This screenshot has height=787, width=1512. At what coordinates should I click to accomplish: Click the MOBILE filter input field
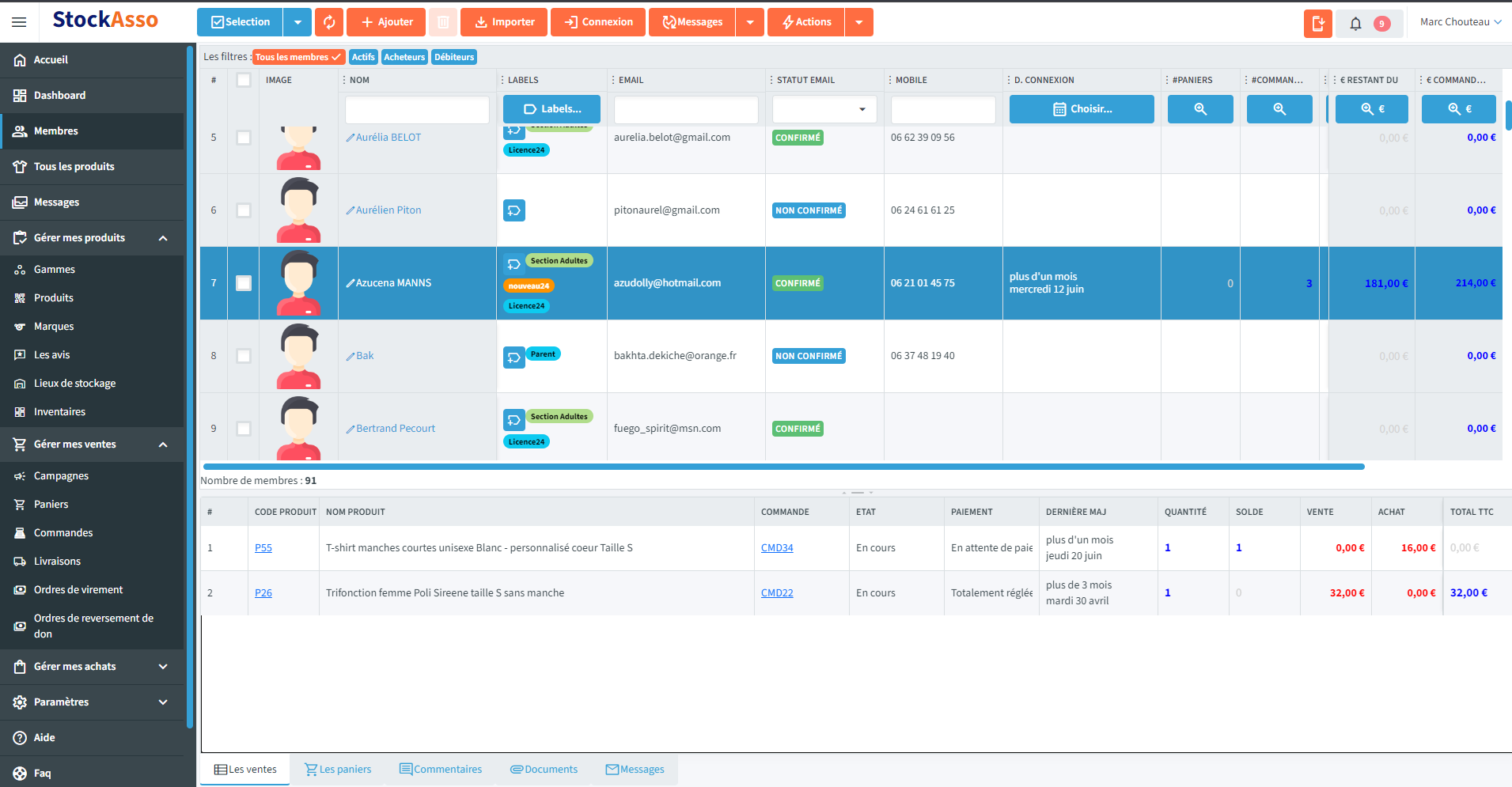point(943,109)
